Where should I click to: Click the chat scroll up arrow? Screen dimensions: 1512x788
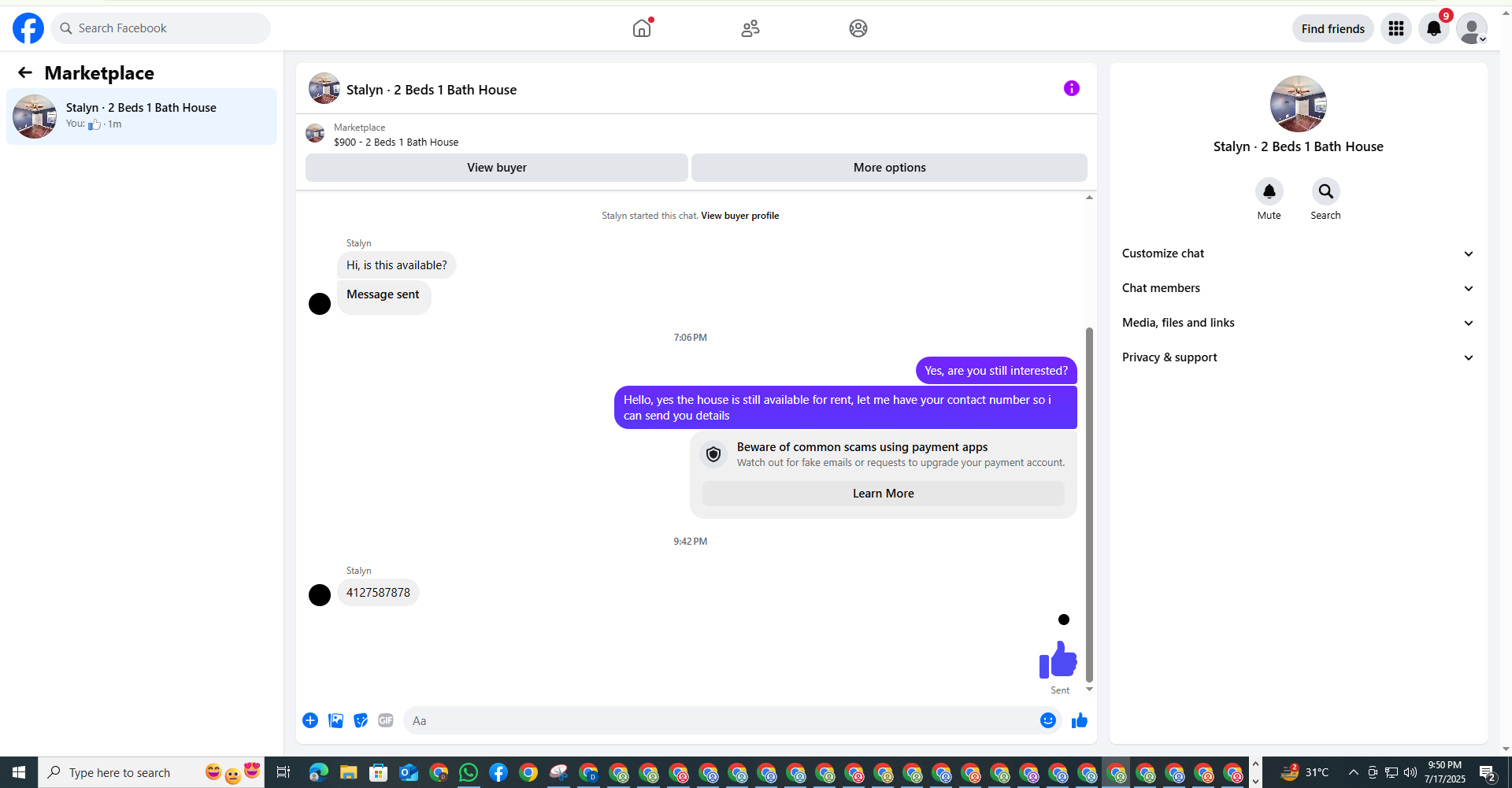pos(1090,198)
